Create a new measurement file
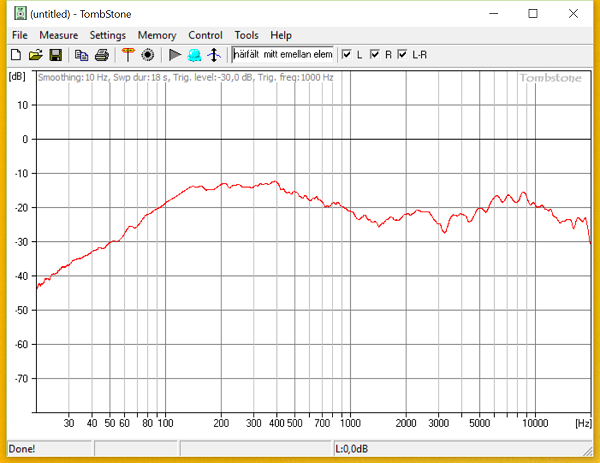 click(x=16, y=55)
